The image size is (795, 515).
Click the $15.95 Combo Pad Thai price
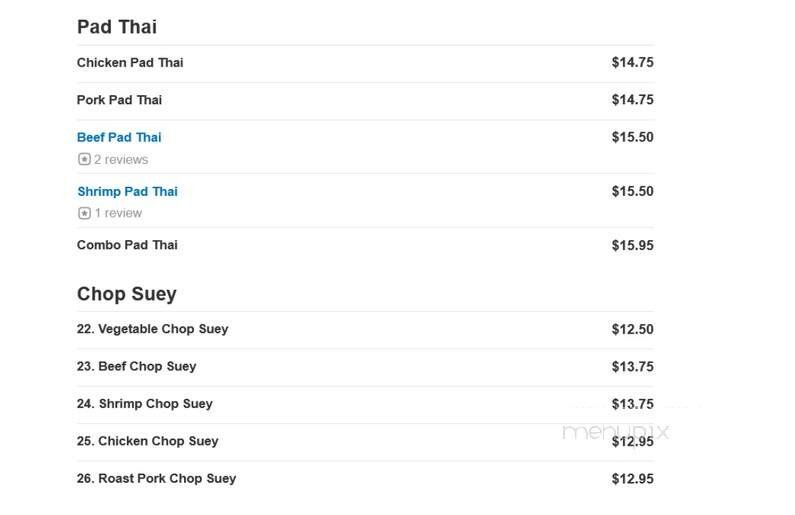[632, 245]
